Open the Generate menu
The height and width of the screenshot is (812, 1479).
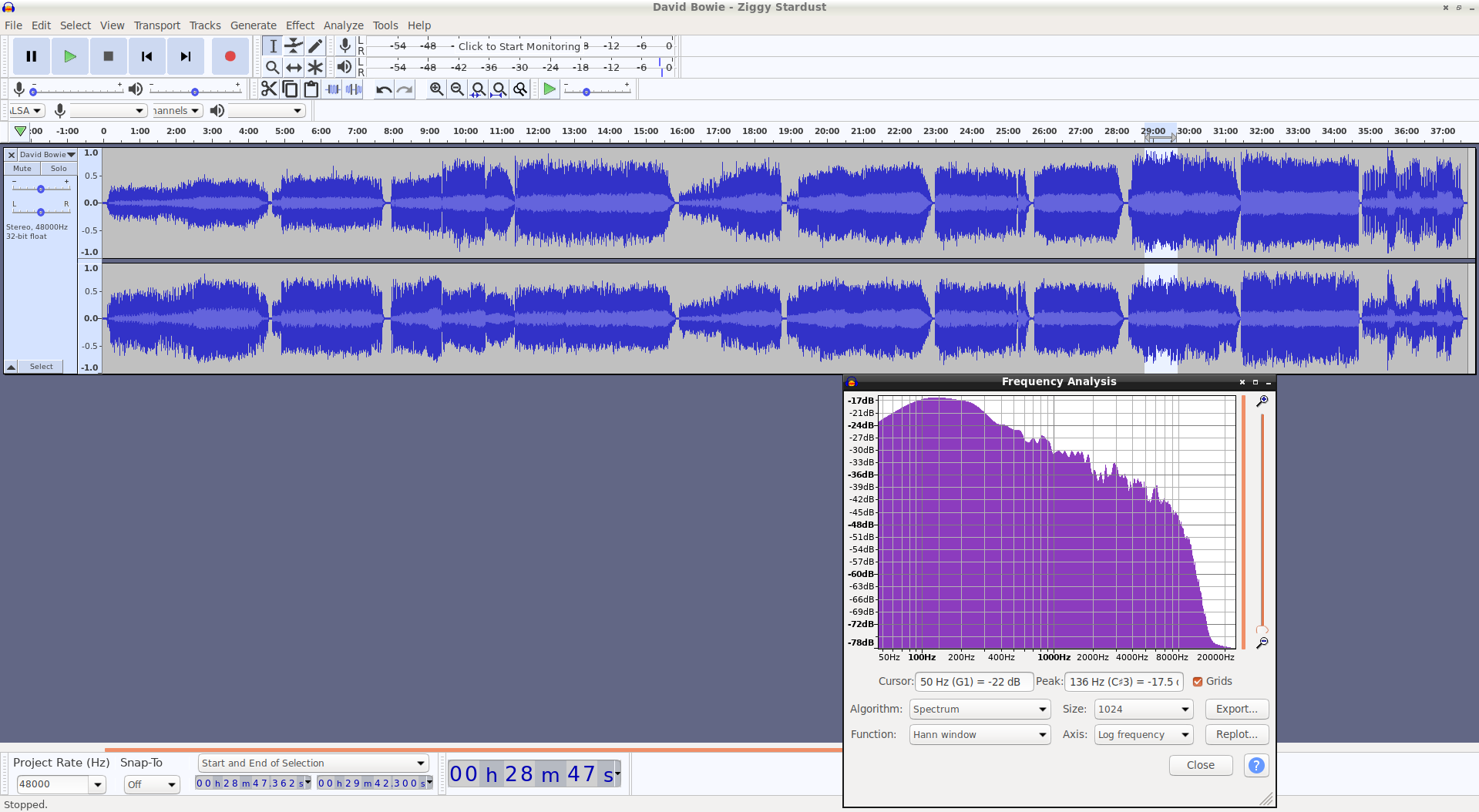[x=254, y=25]
